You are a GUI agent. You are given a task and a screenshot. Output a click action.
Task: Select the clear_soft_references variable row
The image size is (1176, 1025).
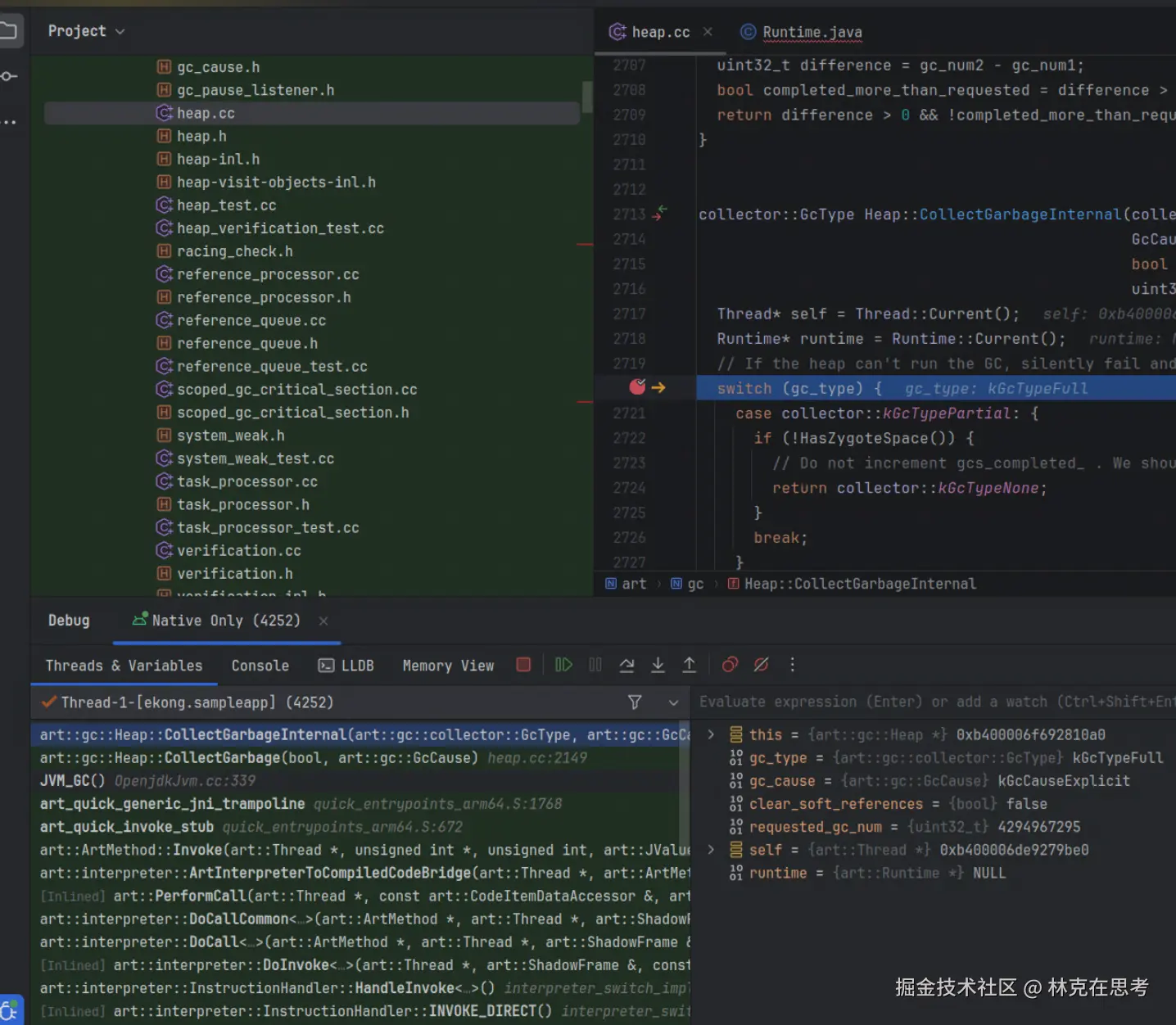[x=934, y=804]
